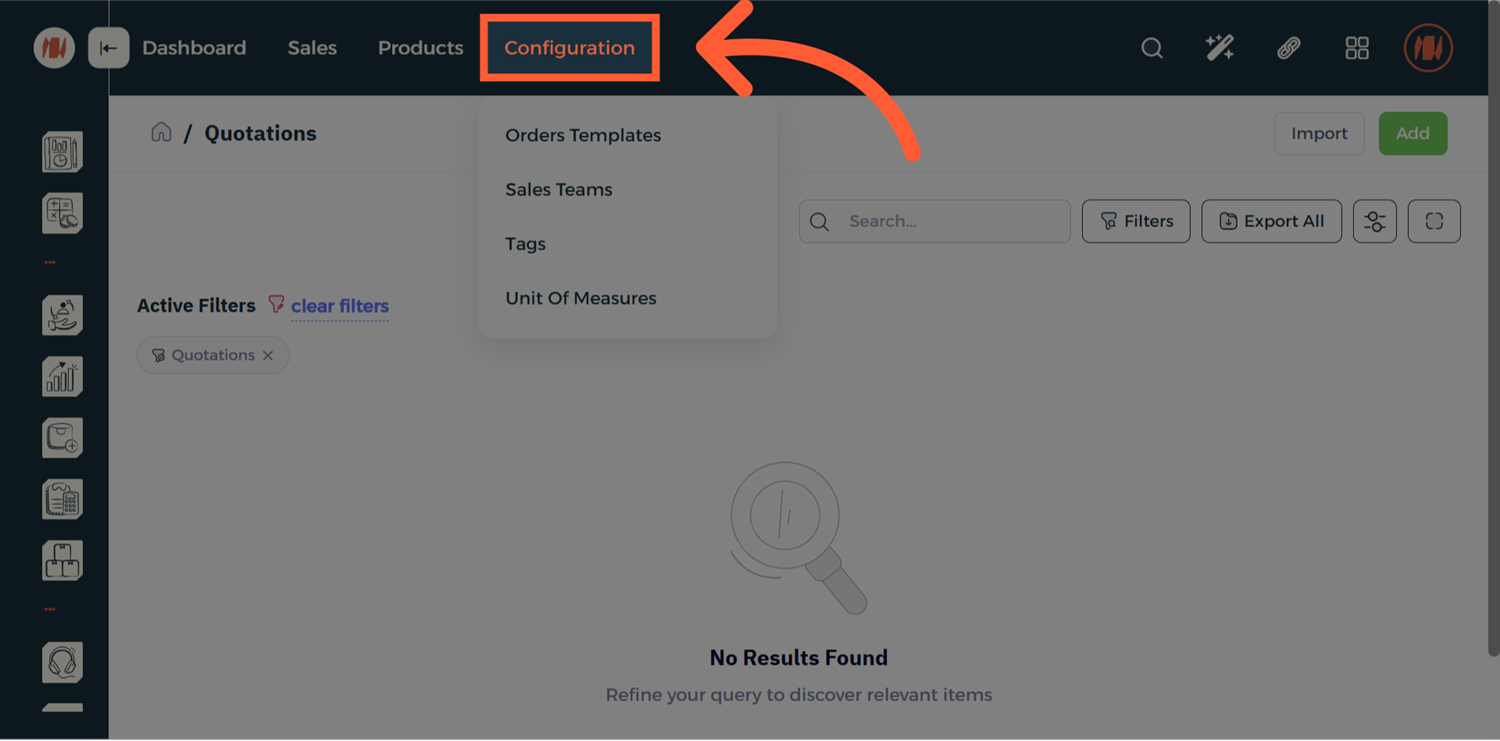Open the column settings sliders button

tap(1375, 221)
